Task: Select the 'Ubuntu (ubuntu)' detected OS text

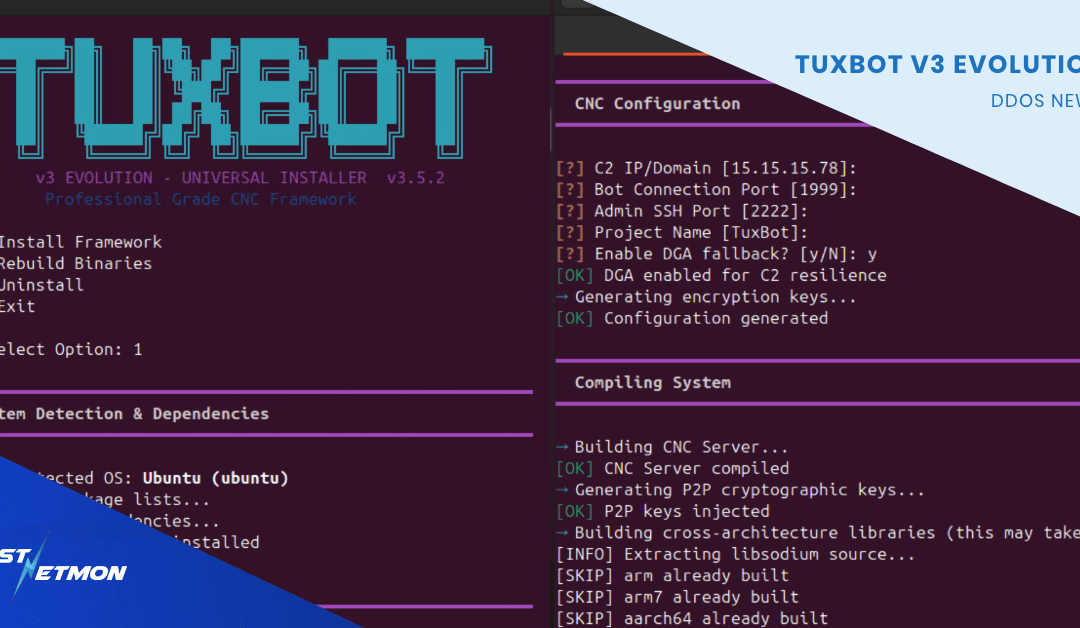Action: coord(216,478)
